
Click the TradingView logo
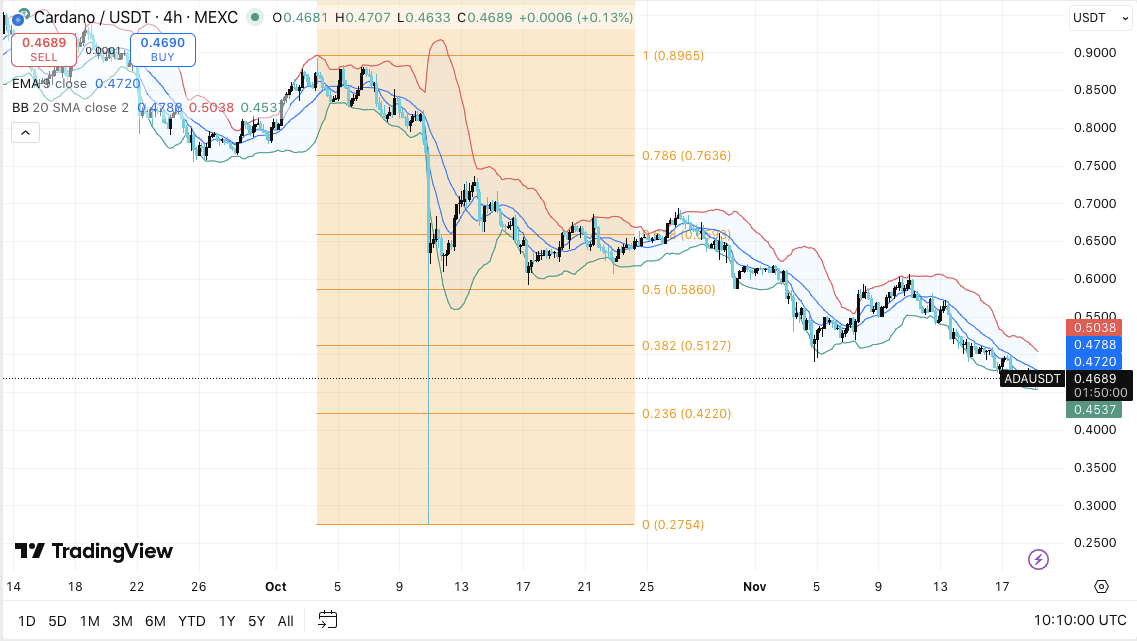(x=94, y=551)
